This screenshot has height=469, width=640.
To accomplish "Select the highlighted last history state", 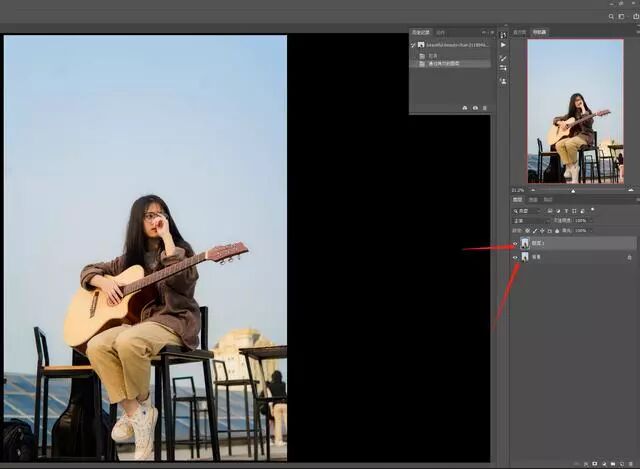I will coord(450,64).
